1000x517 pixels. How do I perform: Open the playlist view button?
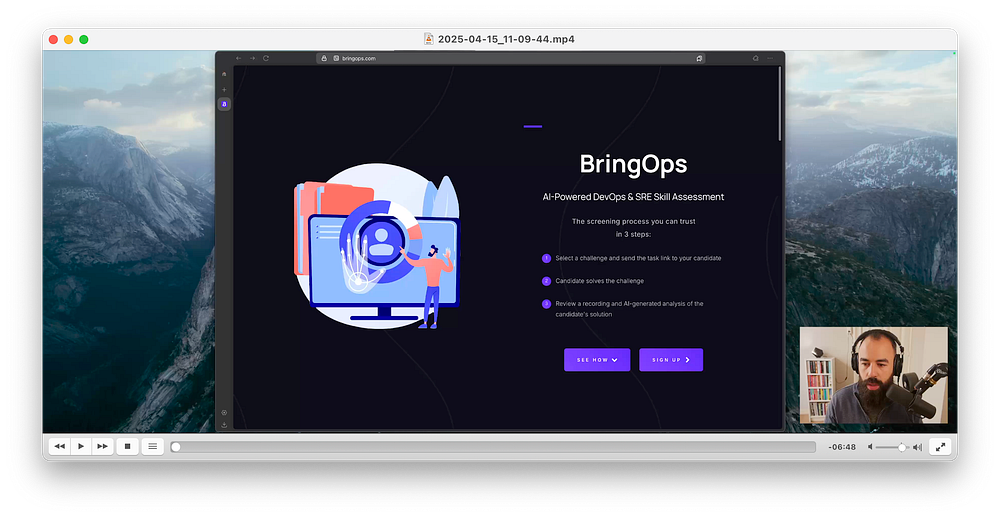(152, 446)
